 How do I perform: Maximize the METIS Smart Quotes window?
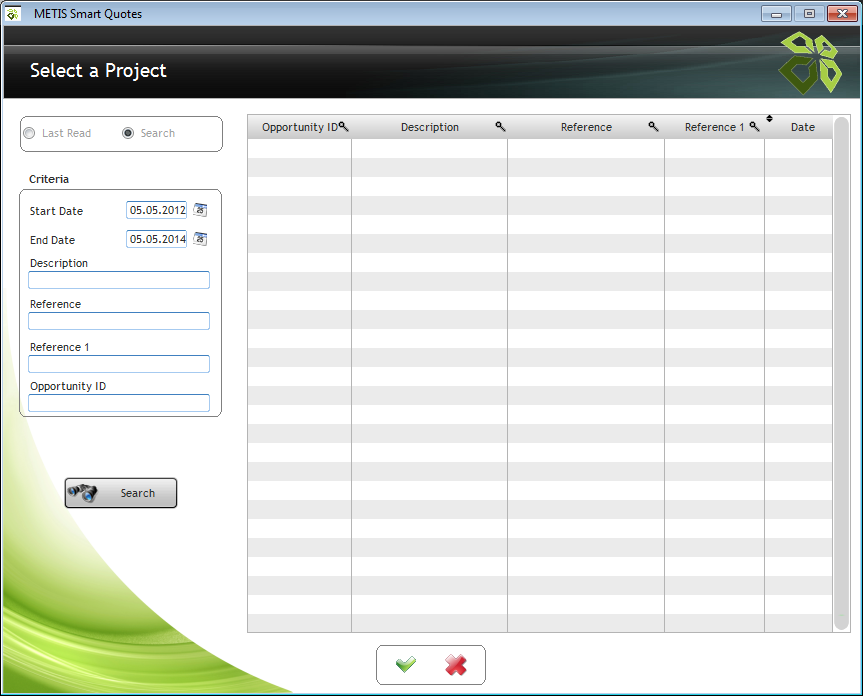click(x=809, y=14)
